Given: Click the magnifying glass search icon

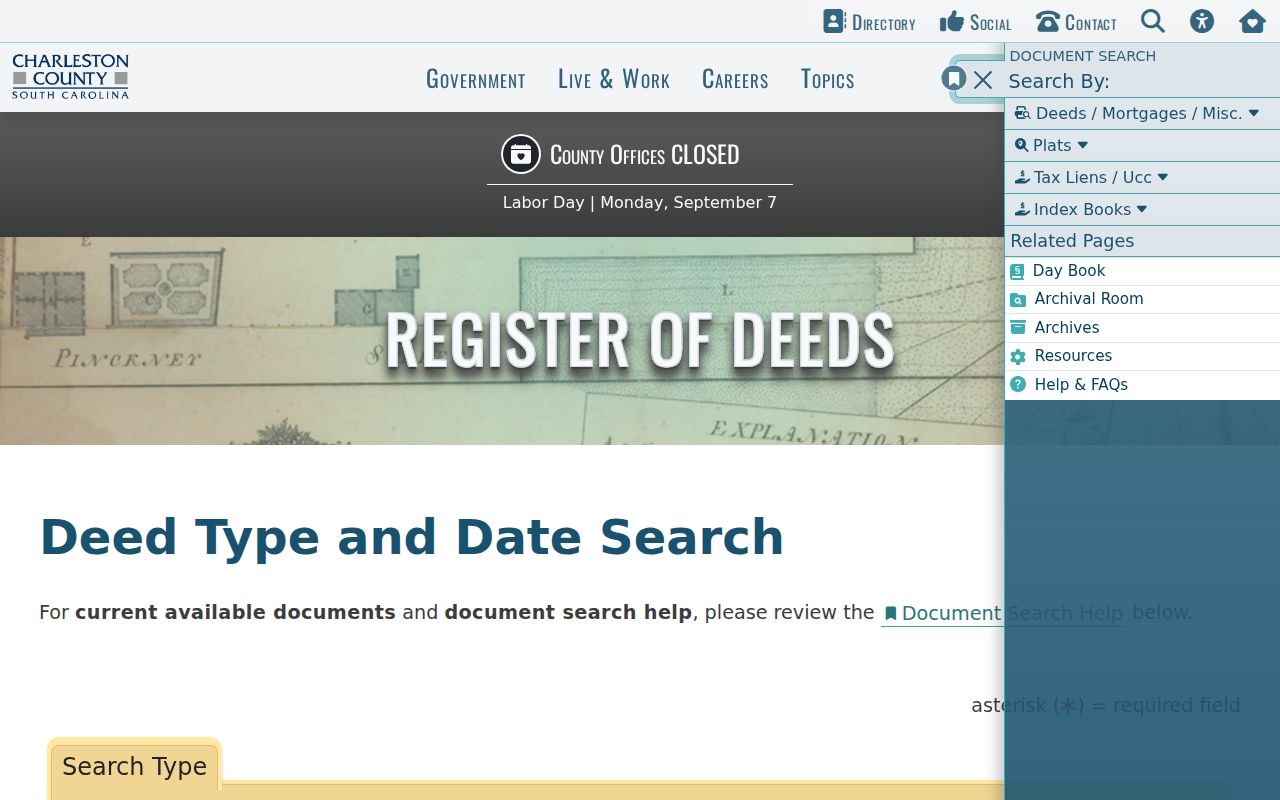Looking at the screenshot, I should [1153, 21].
